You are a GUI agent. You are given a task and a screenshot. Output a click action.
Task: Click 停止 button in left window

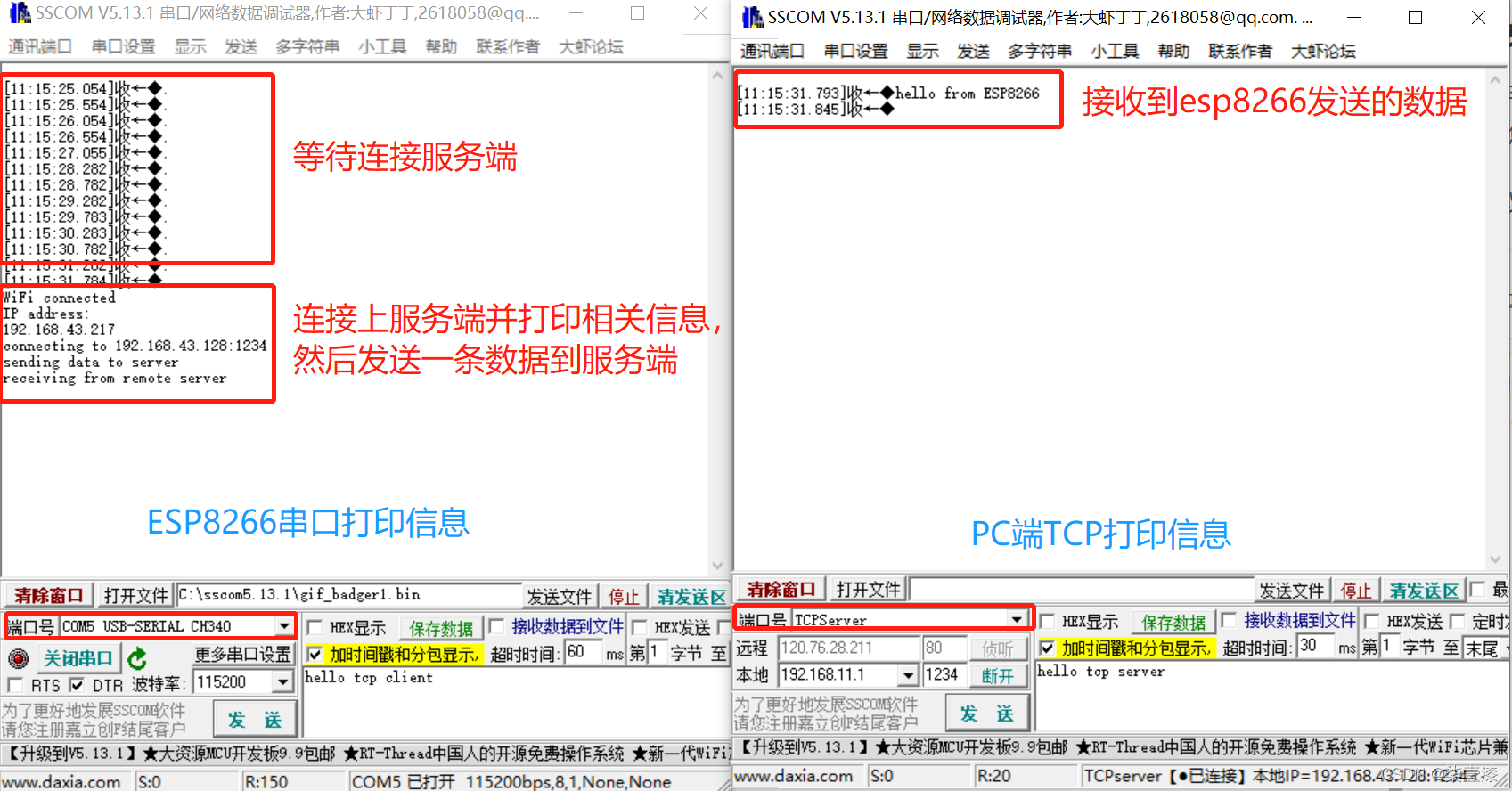tap(624, 596)
